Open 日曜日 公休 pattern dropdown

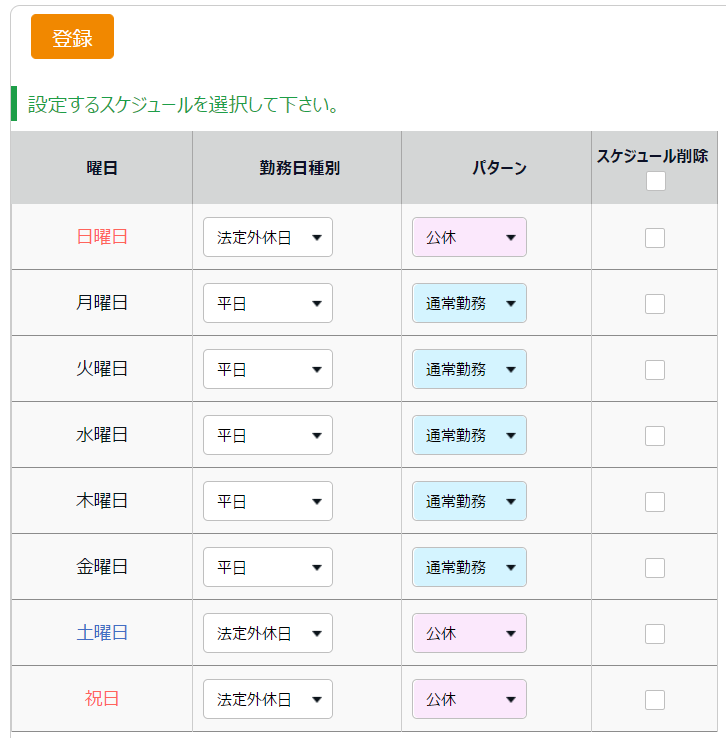469,237
